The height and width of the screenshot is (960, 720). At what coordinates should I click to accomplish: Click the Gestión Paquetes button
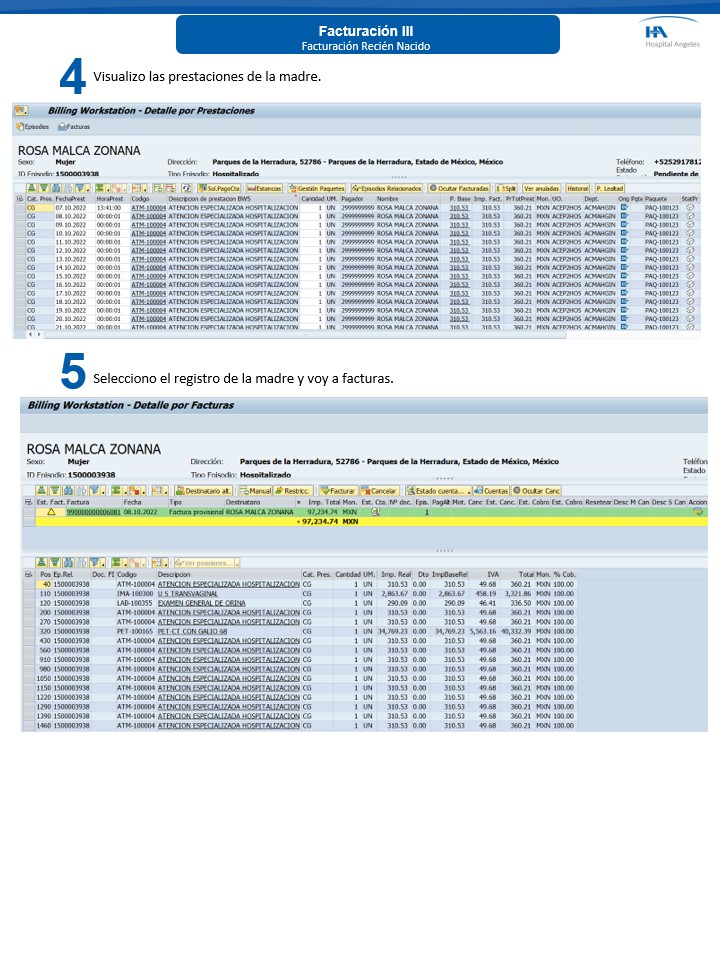pyautogui.click(x=316, y=188)
